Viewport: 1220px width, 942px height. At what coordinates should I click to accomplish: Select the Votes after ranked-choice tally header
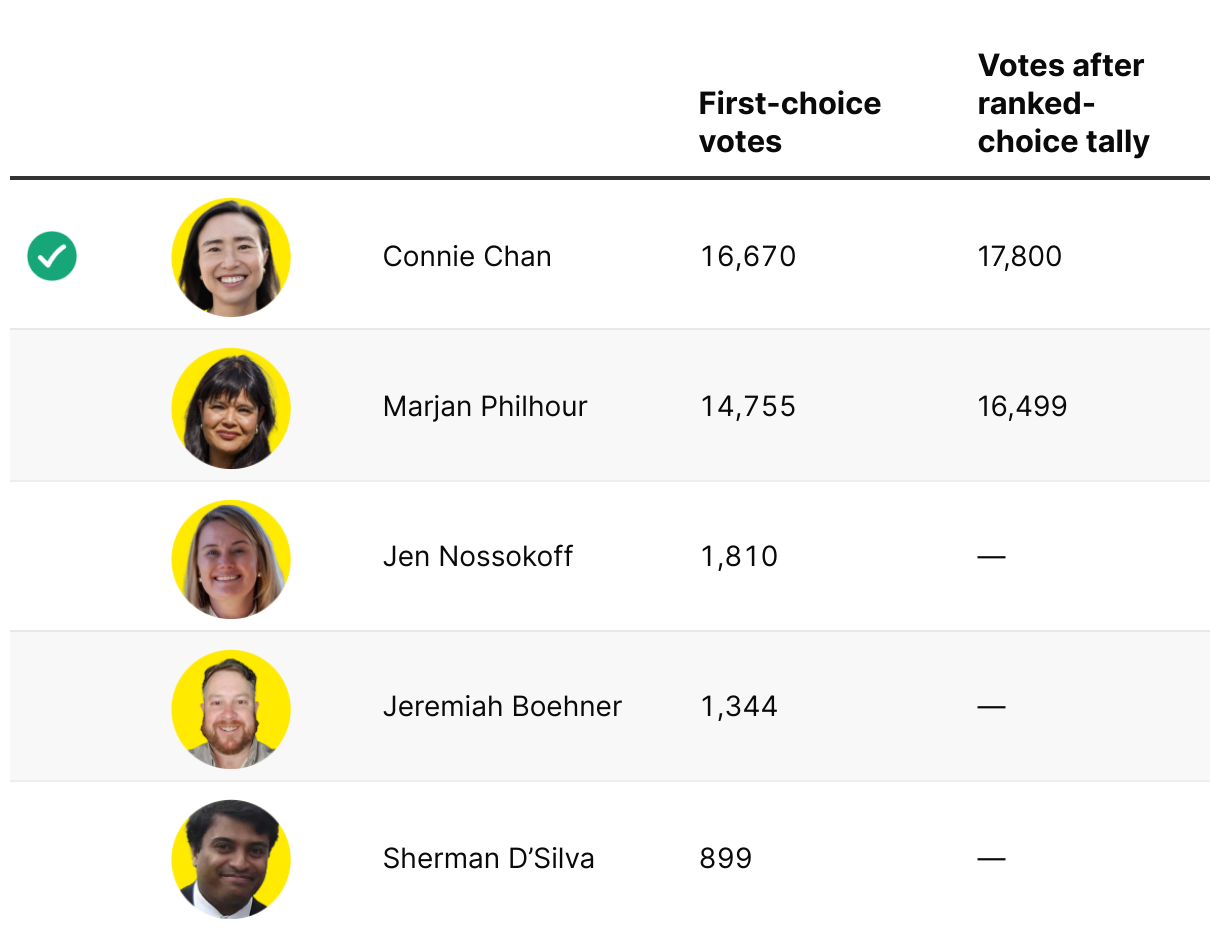1064,103
